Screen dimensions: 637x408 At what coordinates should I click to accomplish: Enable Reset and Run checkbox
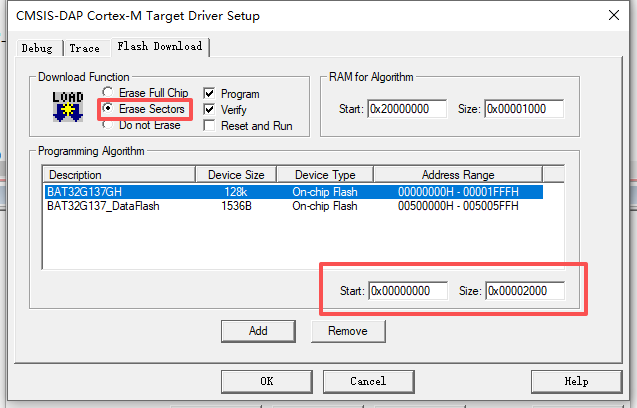[x=209, y=126]
